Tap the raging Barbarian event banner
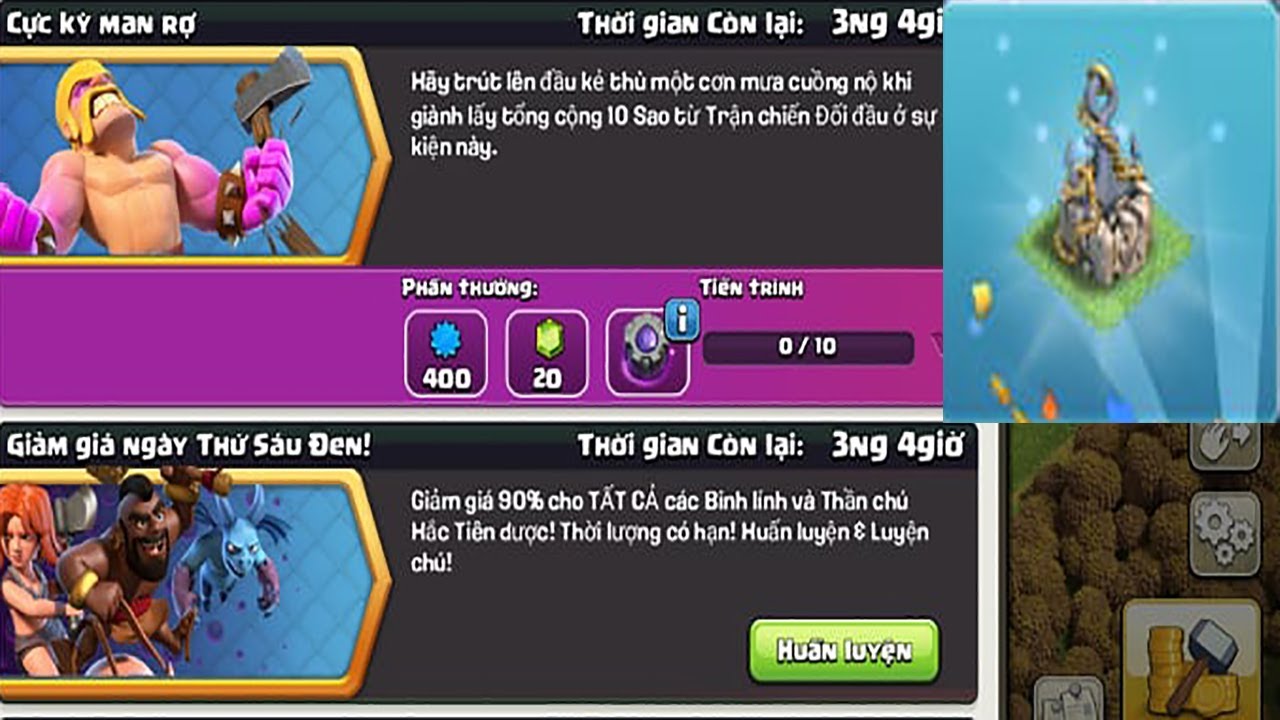1280x720 pixels. click(193, 155)
